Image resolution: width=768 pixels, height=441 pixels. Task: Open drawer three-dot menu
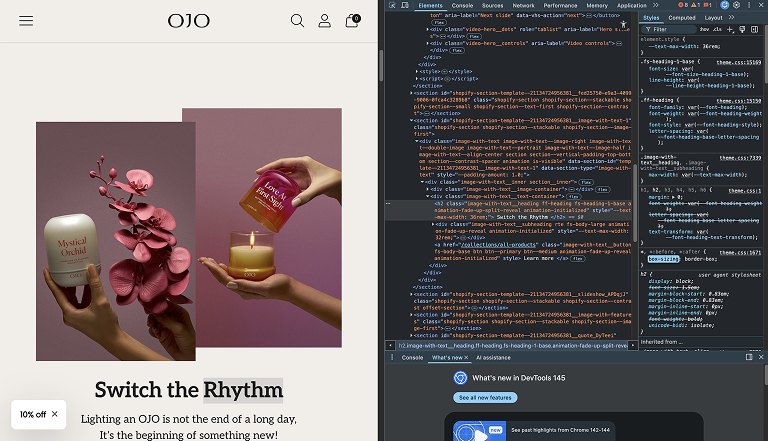[392, 358]
